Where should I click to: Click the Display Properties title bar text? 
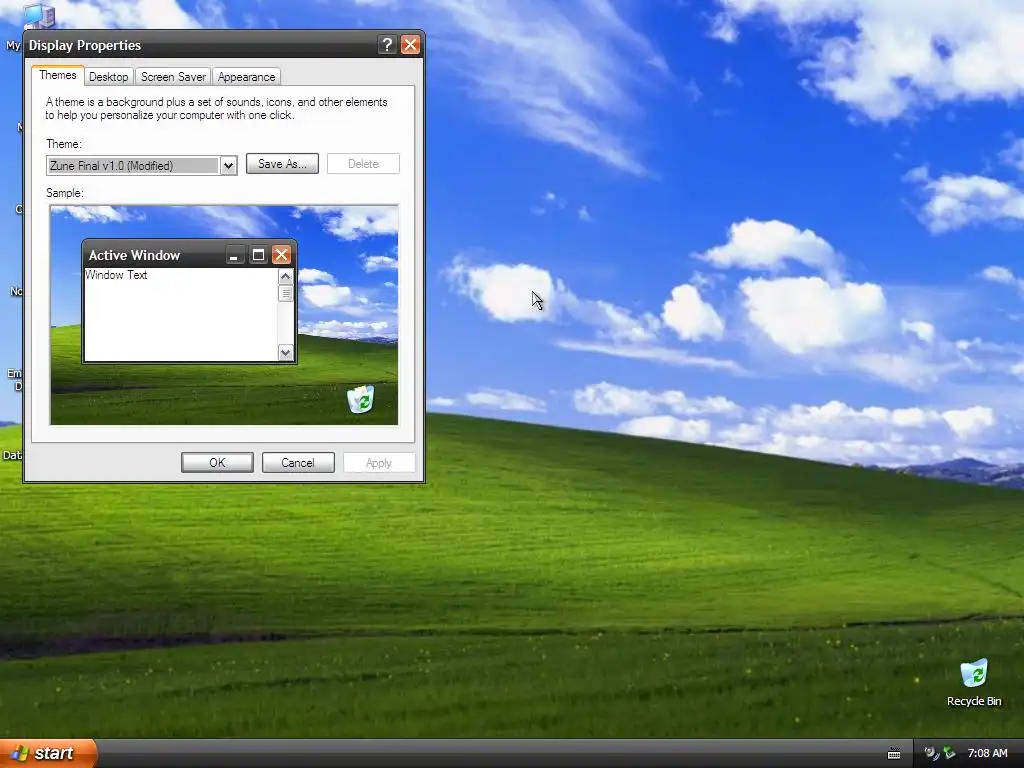(85, 45)
